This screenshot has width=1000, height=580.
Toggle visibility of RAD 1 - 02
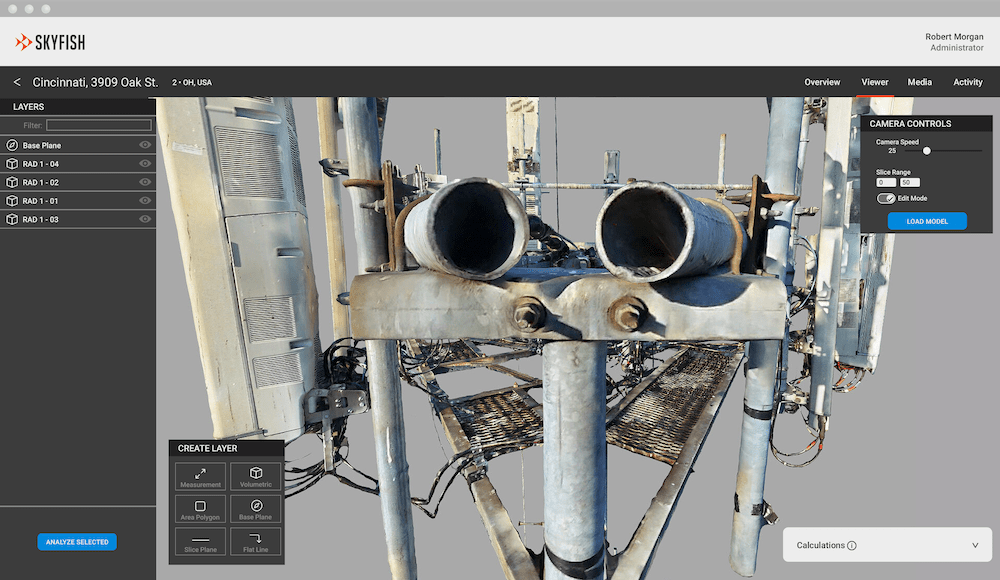(x=145, y=182)
